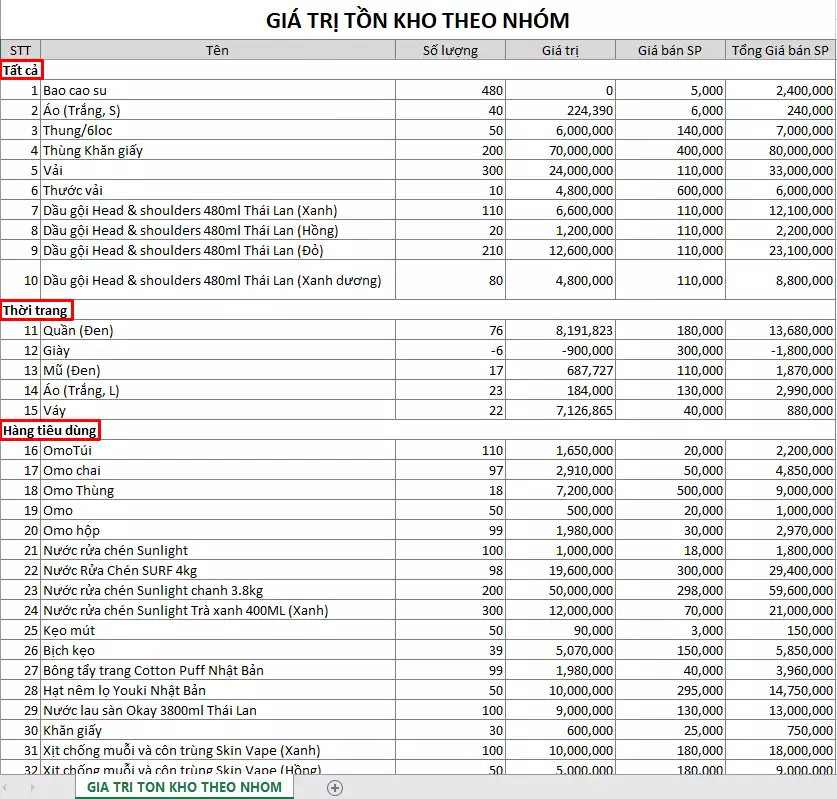Select the Hàng tiêu dùng group row
Screen dimensions: 837x799
point(418,430)
